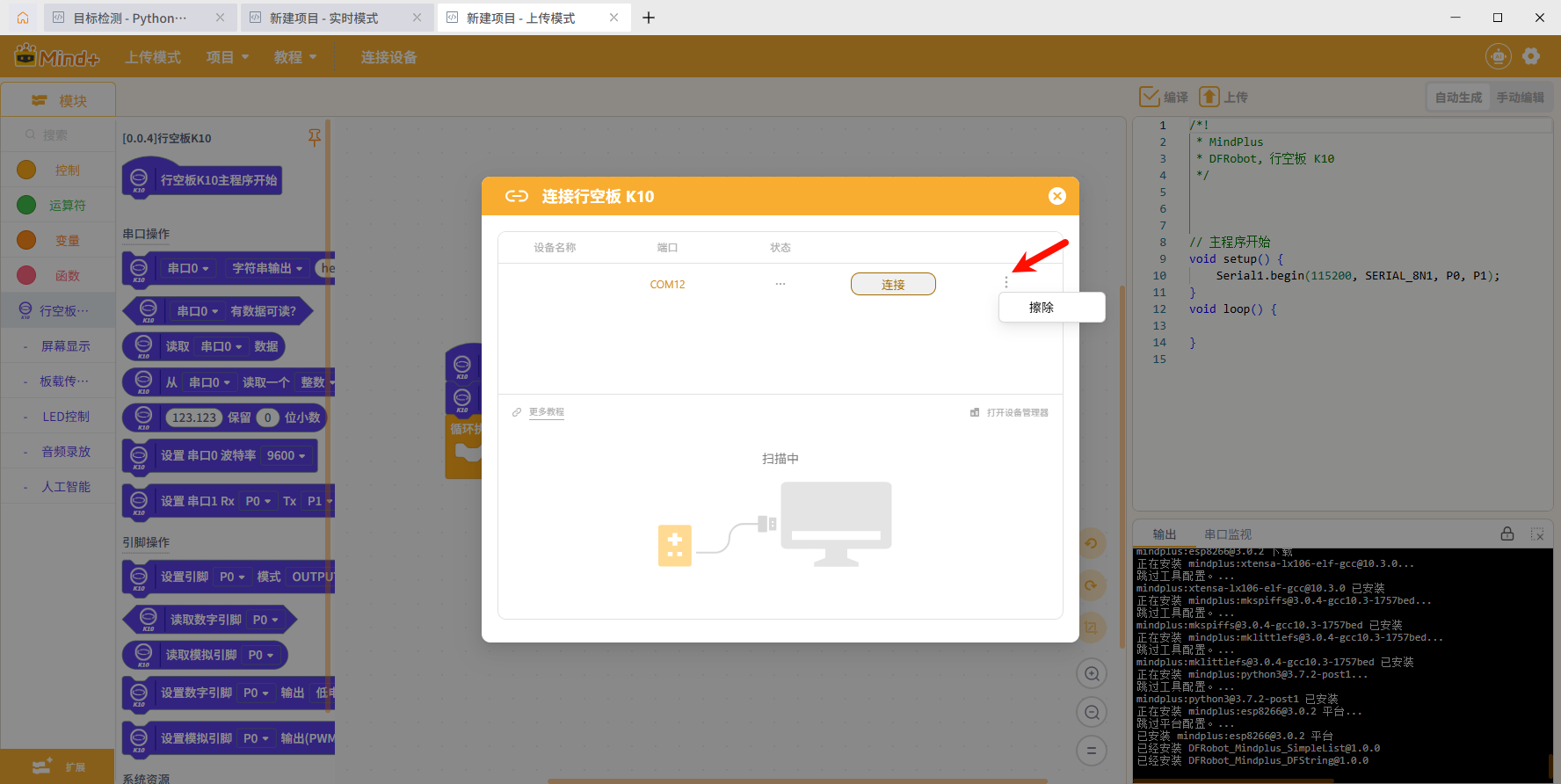Click the 连接 button for COM12

(892, 284)
